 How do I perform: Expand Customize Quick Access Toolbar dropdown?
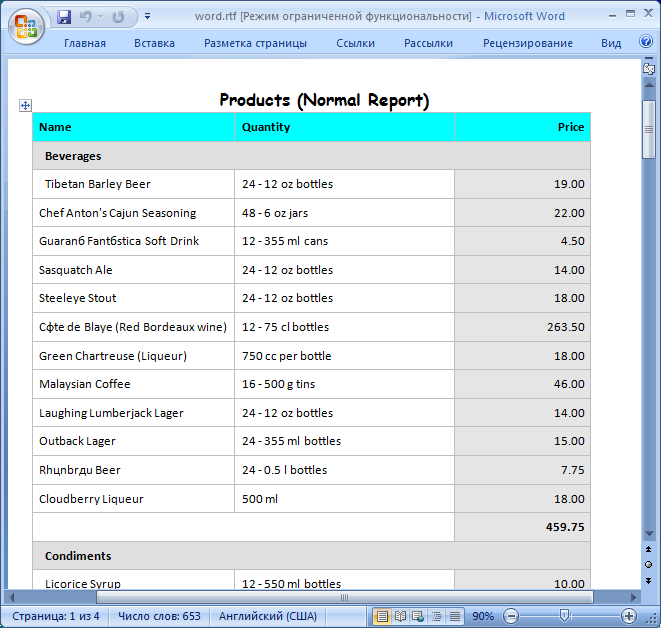pyautogui.click(x=148, y=17)
